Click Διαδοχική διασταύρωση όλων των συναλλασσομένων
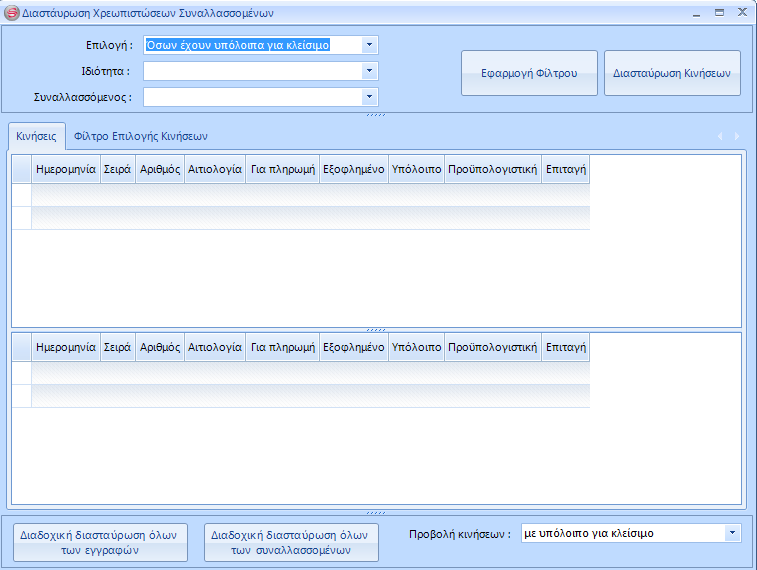 click(291, 542)
